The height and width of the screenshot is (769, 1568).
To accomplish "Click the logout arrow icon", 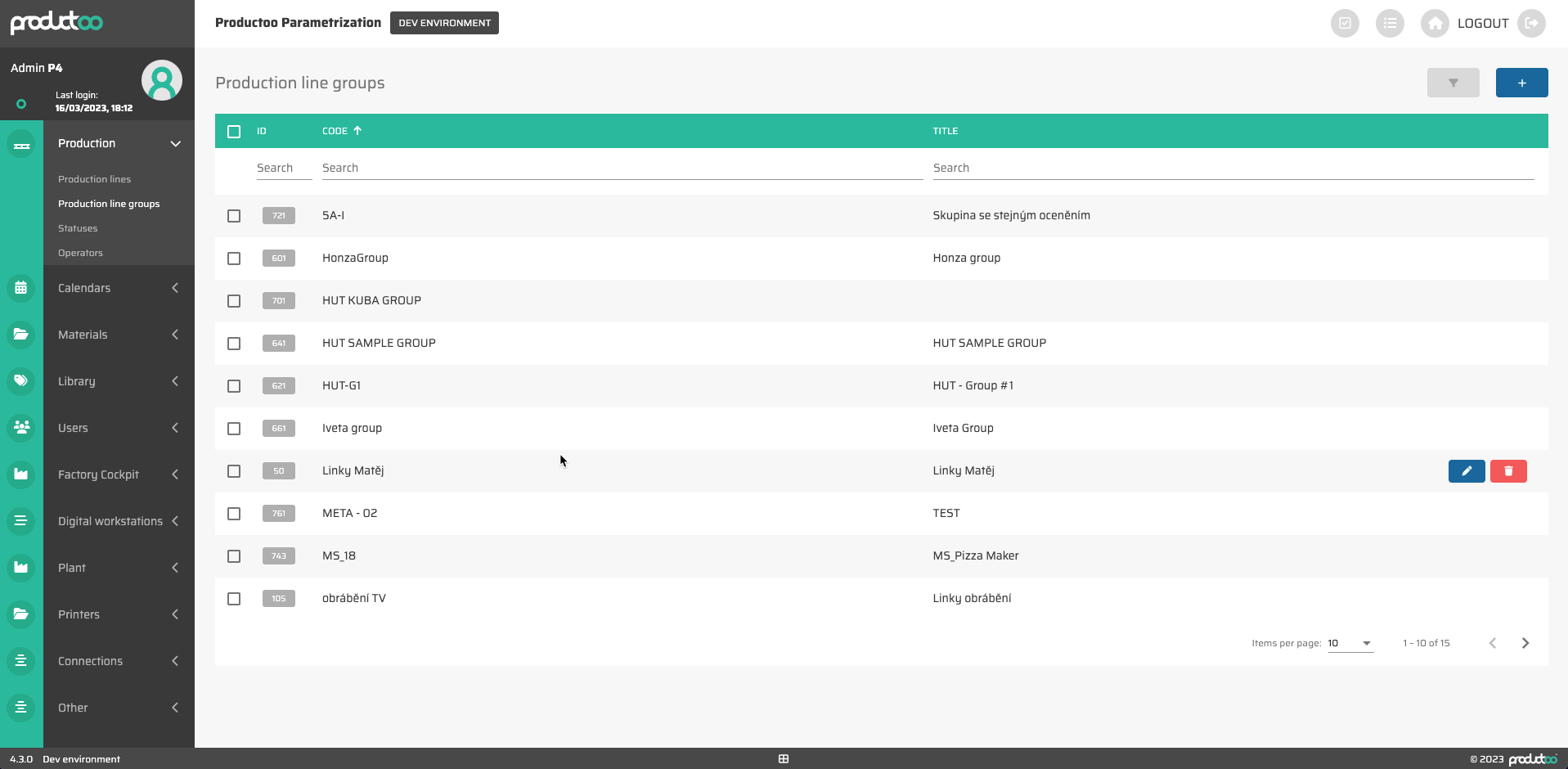I will pos(1531,23).
